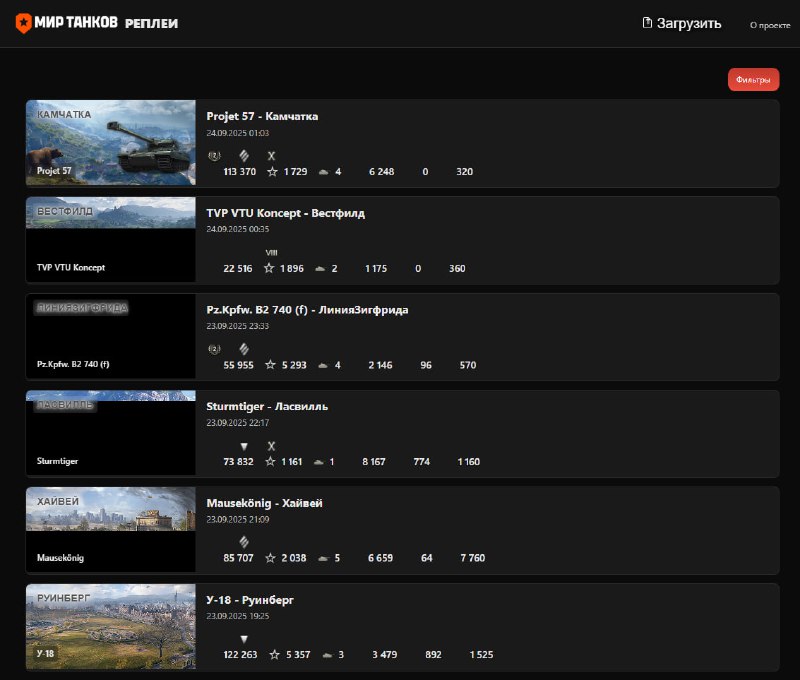Click the triangle marker icon in Sturmtiger row
This screenshot has width=800, height=680.
coord(243,446)
